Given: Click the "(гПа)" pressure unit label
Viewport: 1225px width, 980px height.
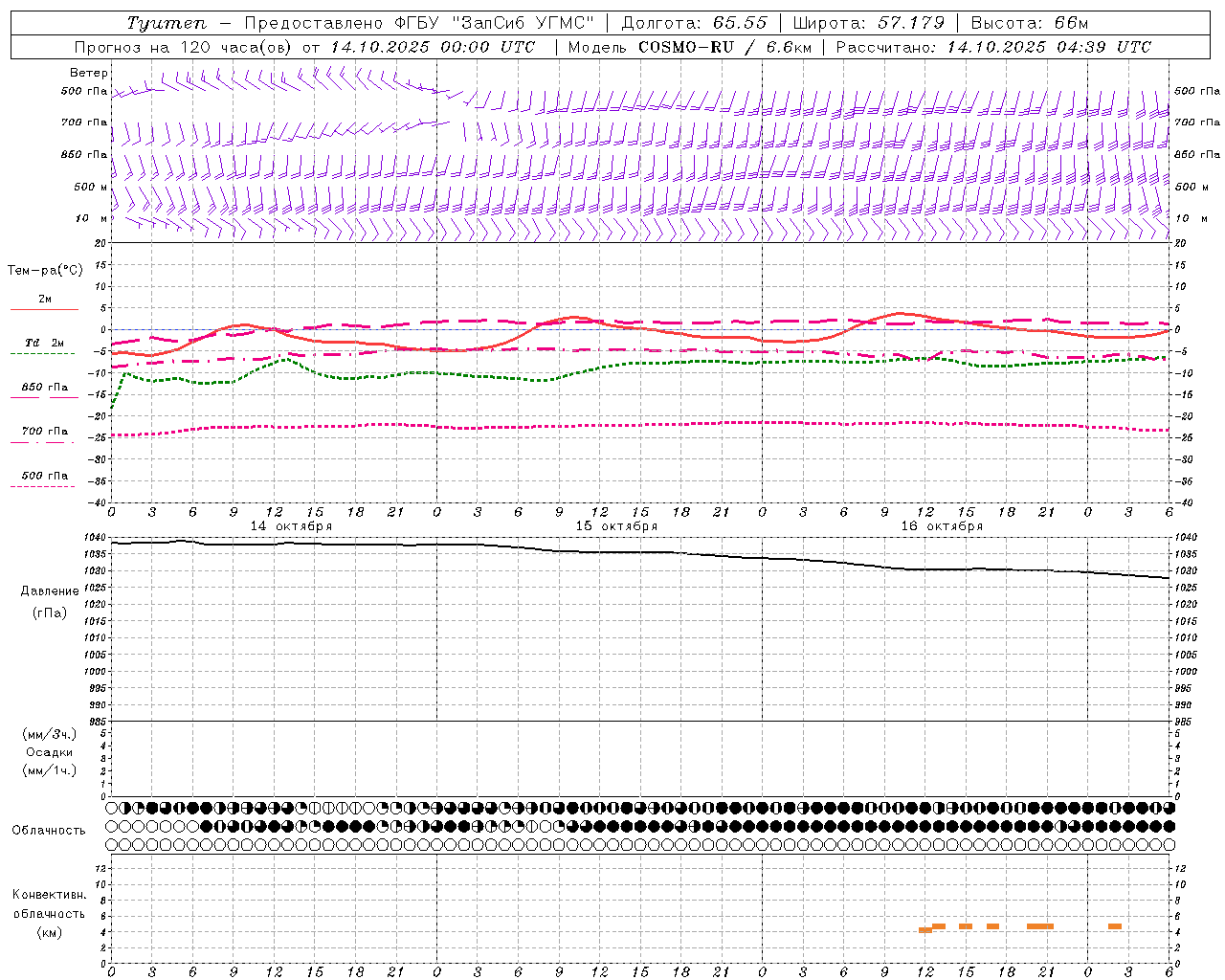Looking at the screenshot, I should pyautogui.click(x=50, y=612).
